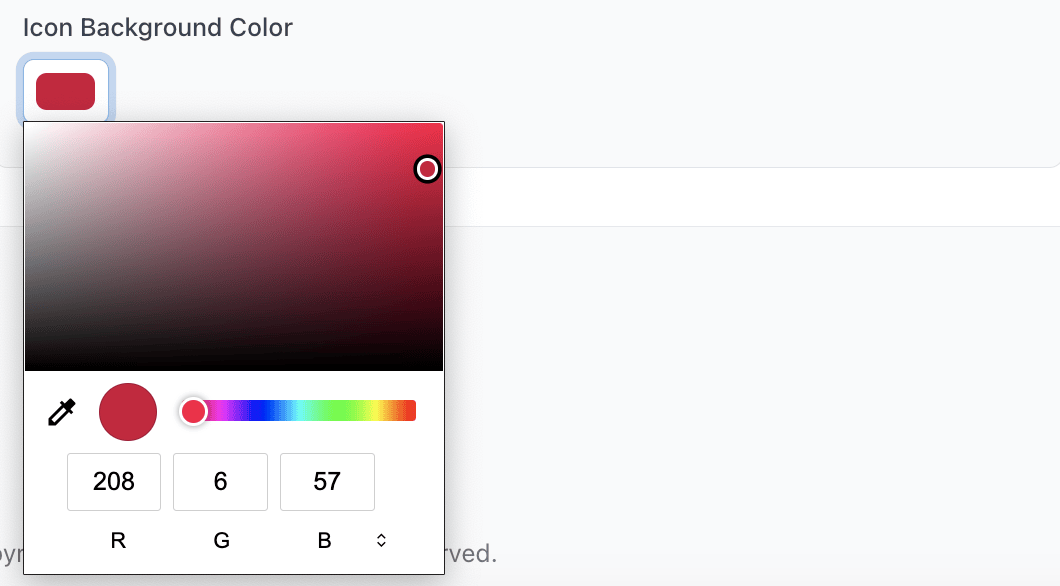Pick white in the gradient's top-left corner
Viewport: 1060px width, 586px height.
(27, 125)
